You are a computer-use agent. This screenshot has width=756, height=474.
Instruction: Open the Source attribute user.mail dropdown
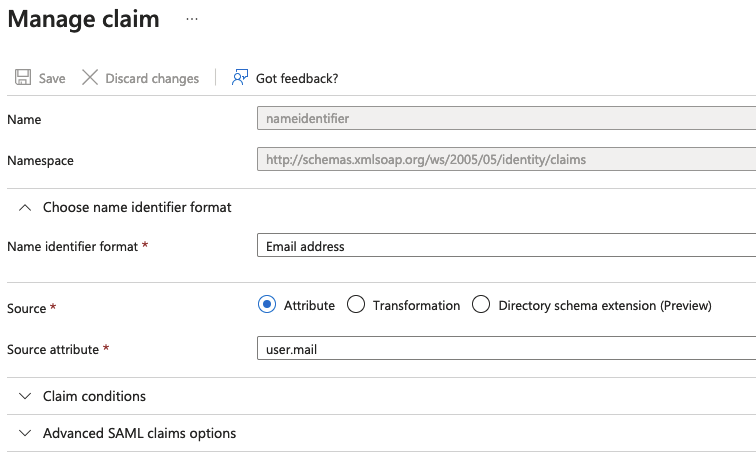[x=505, y=348]
